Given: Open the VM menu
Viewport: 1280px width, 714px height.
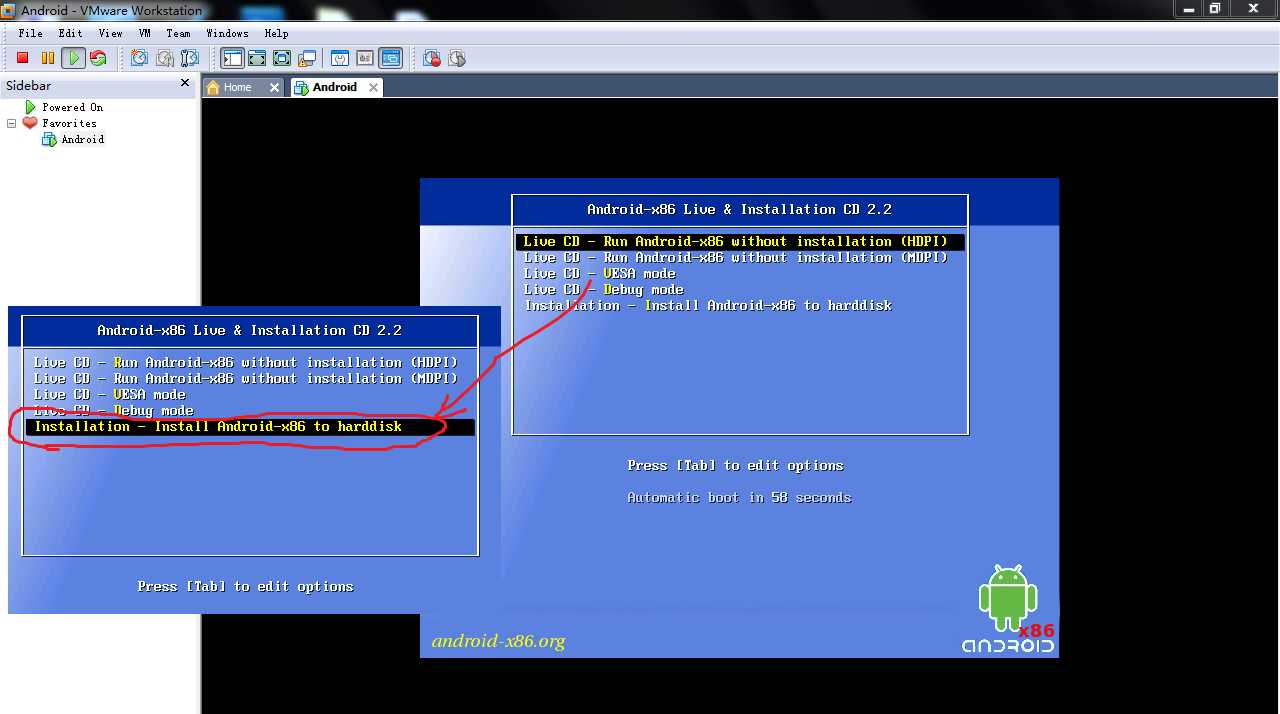Looking at the screenshot, I should click(145, 33).
